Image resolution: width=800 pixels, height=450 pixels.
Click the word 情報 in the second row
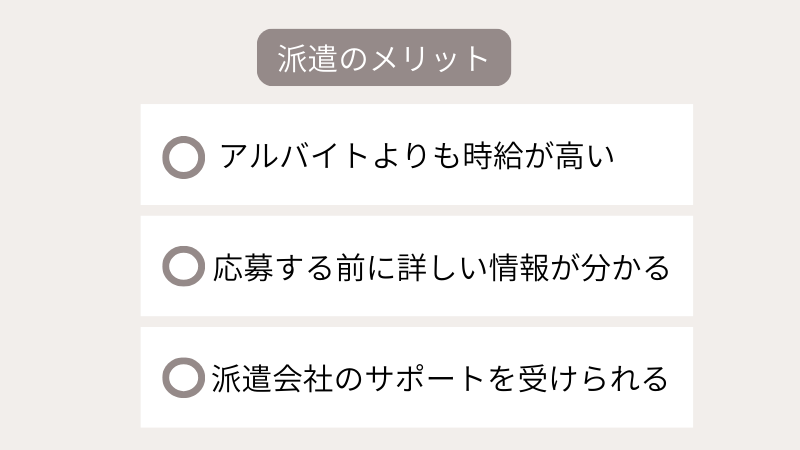click(x=515, y=268)
